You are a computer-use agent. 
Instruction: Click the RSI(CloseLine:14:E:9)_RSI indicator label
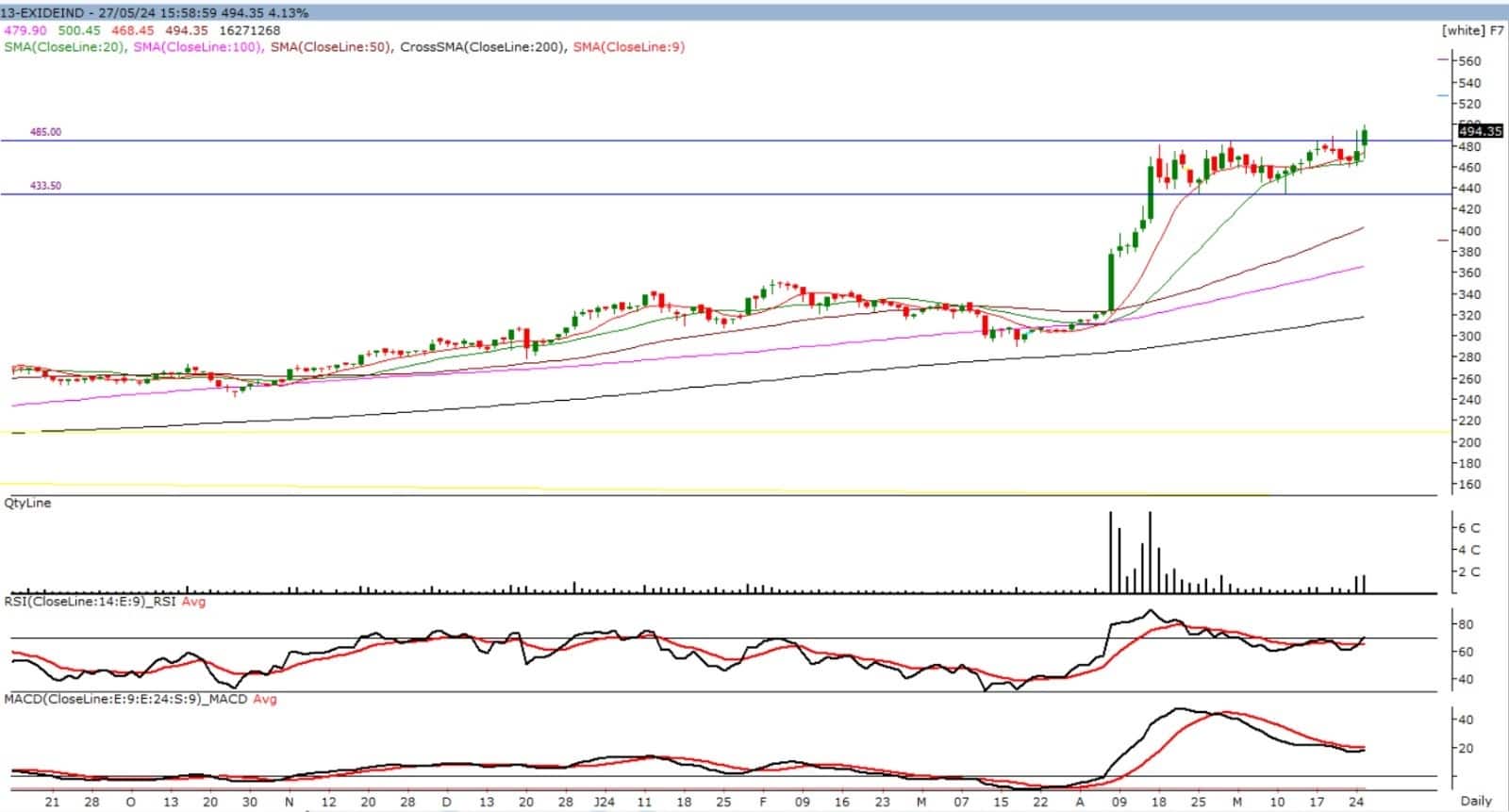(x=91, y=601)
